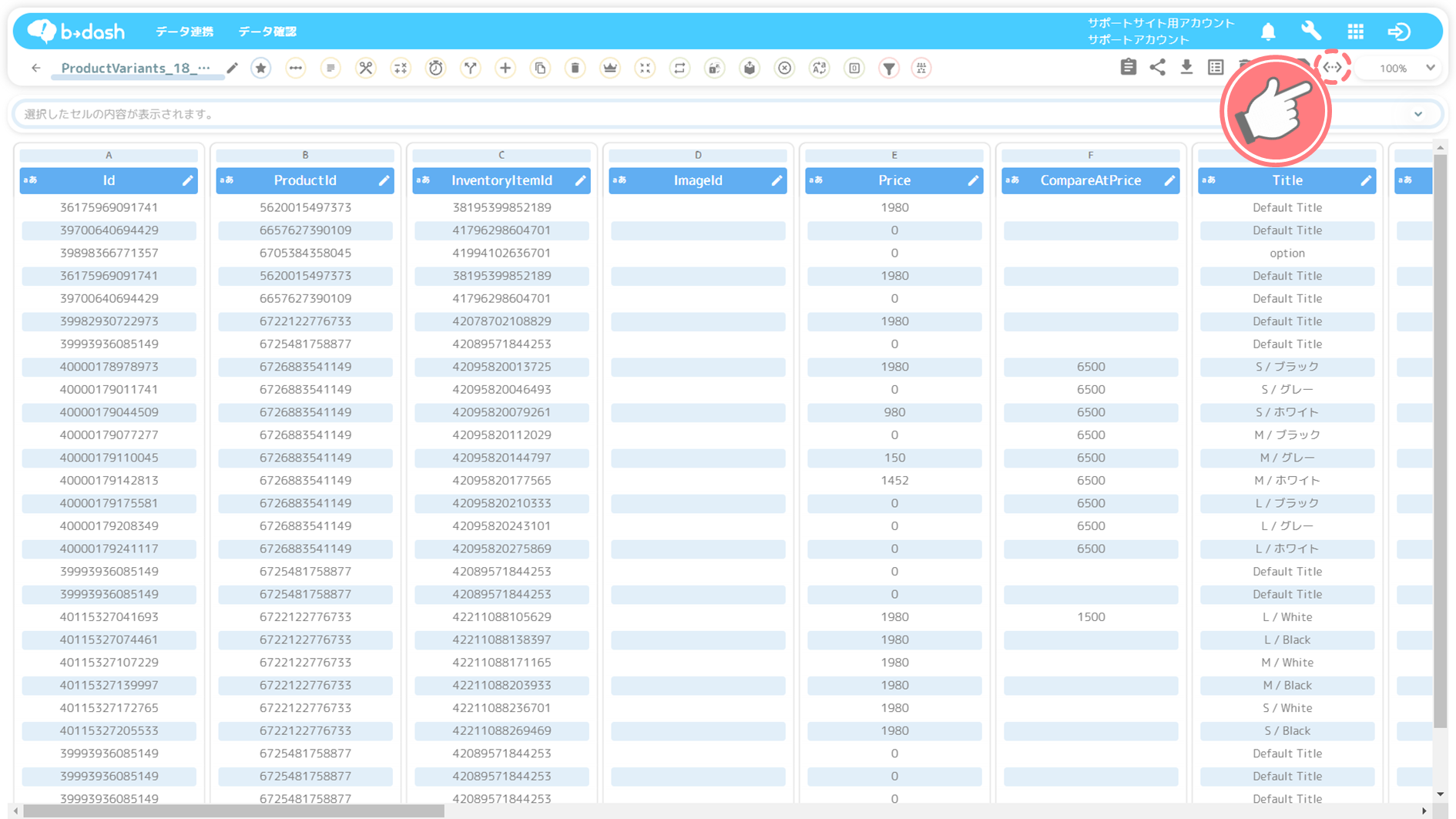1456x819 pixels.
Task: Edit the ImageId column header
Action: (x=777, y=180)
